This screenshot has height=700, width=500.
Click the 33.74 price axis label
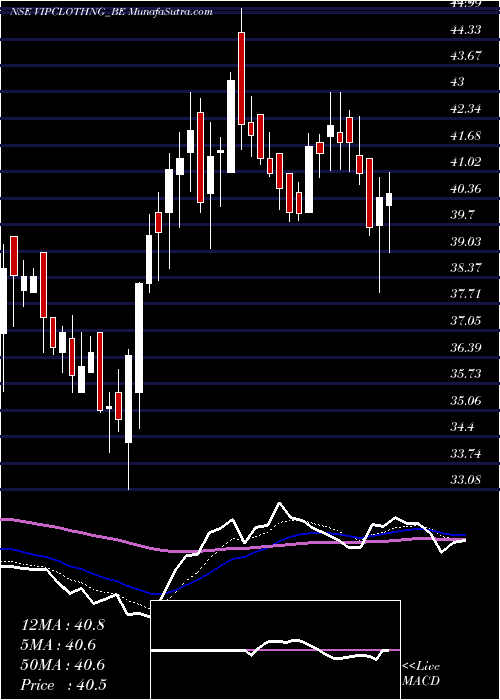[x=465, y=454]
